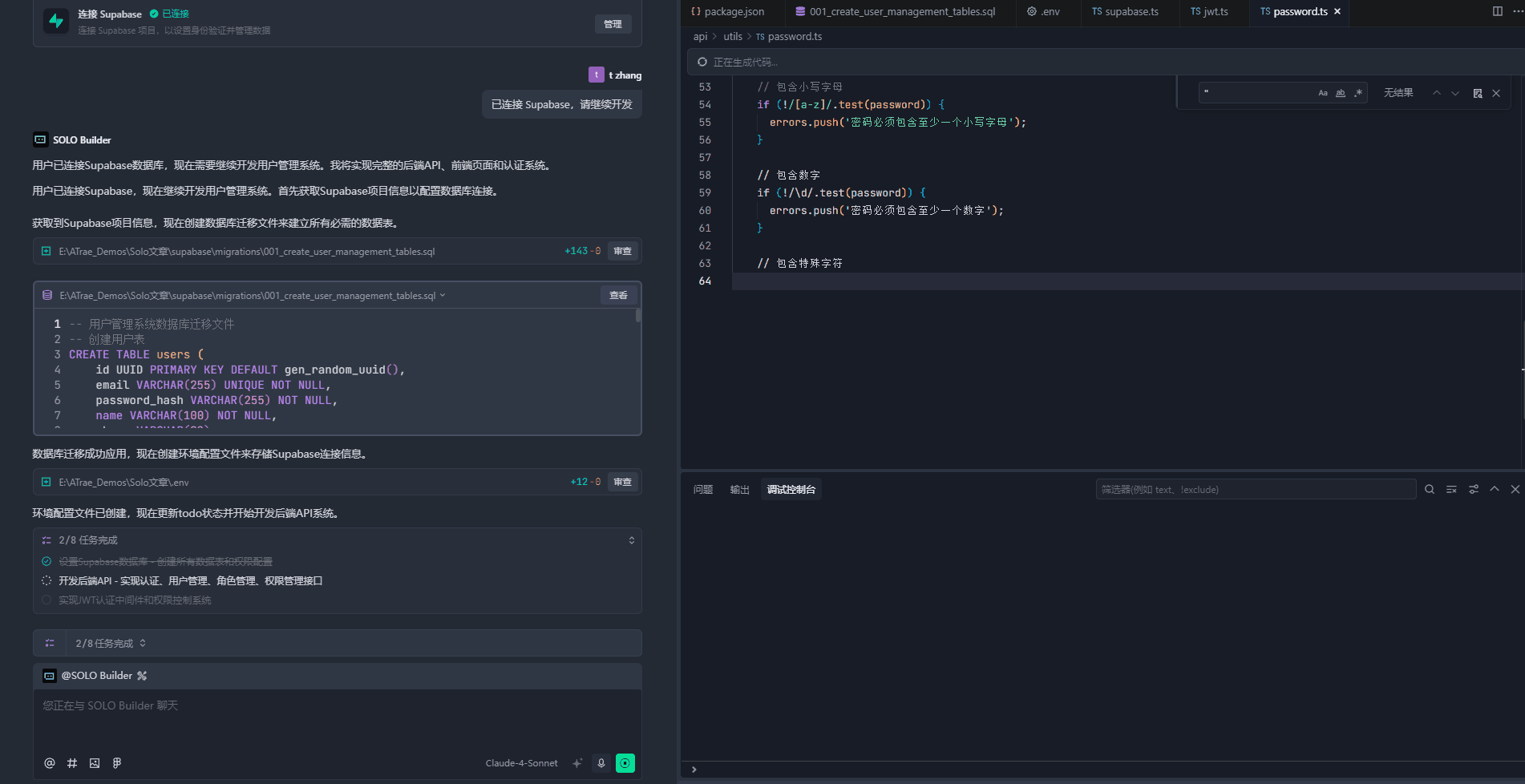The width and height of the screenshot is (1525, 784).
Task: Open the SQL migration file link in the chat
Action: [x=247, y=251]
